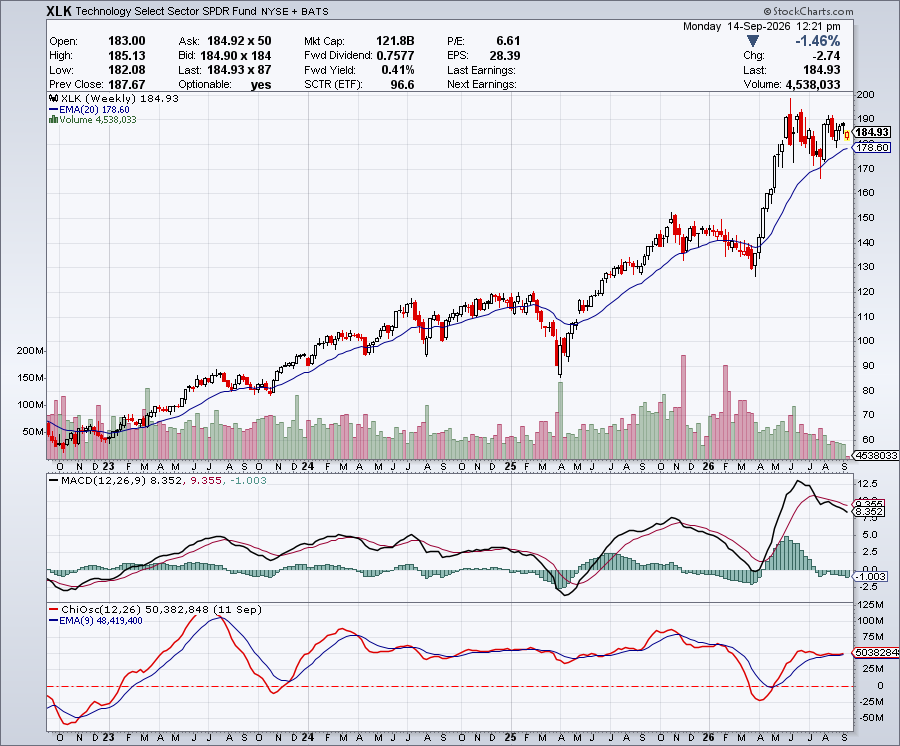
Task: Click the 8.352 MACD axis tag
Action: [x=869, y=511]
